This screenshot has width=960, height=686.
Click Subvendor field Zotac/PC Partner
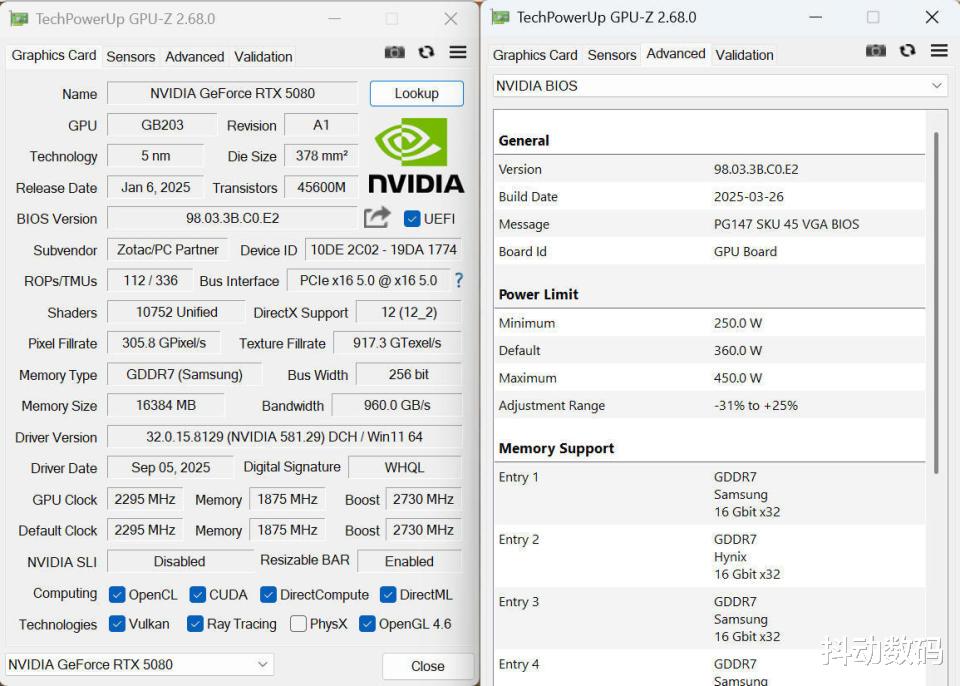point(168,250)
